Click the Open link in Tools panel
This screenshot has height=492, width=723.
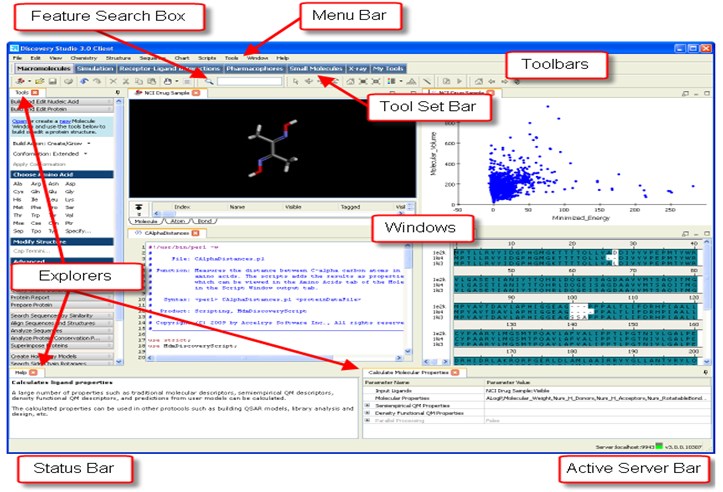[x=18, y=121]
